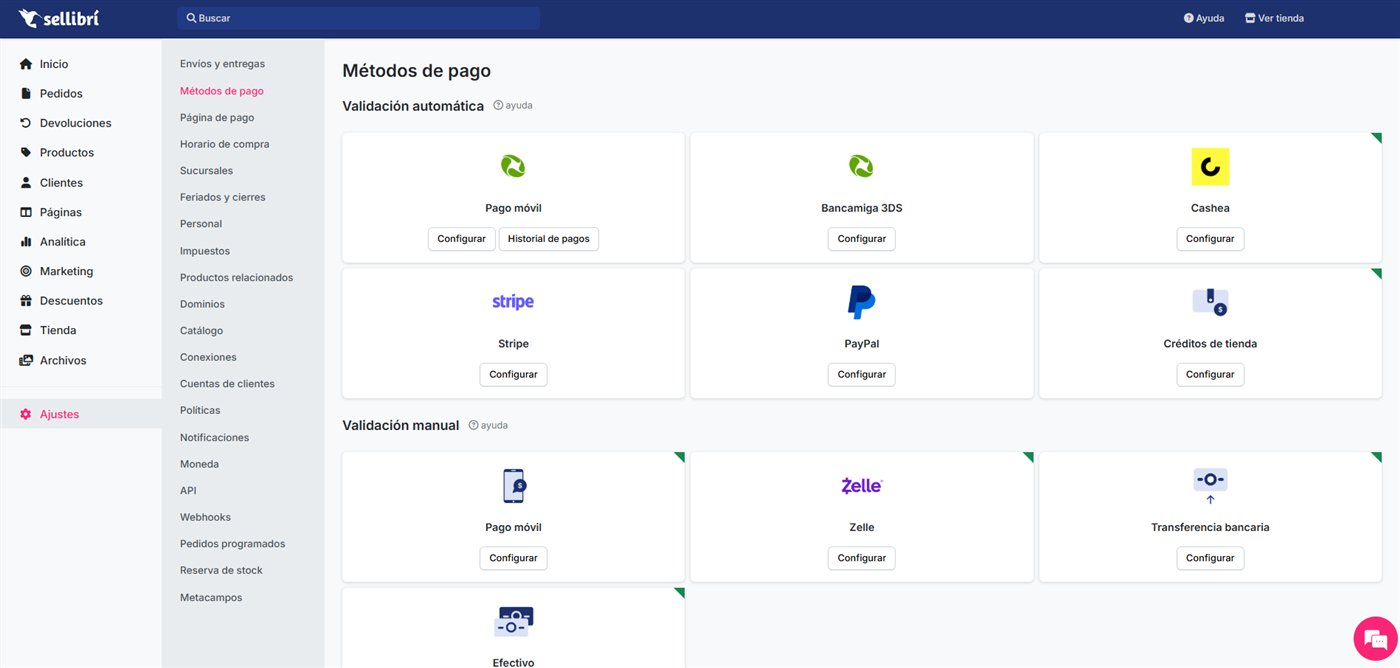Click the manual Pago móvil phone icon

pos(513,486)
